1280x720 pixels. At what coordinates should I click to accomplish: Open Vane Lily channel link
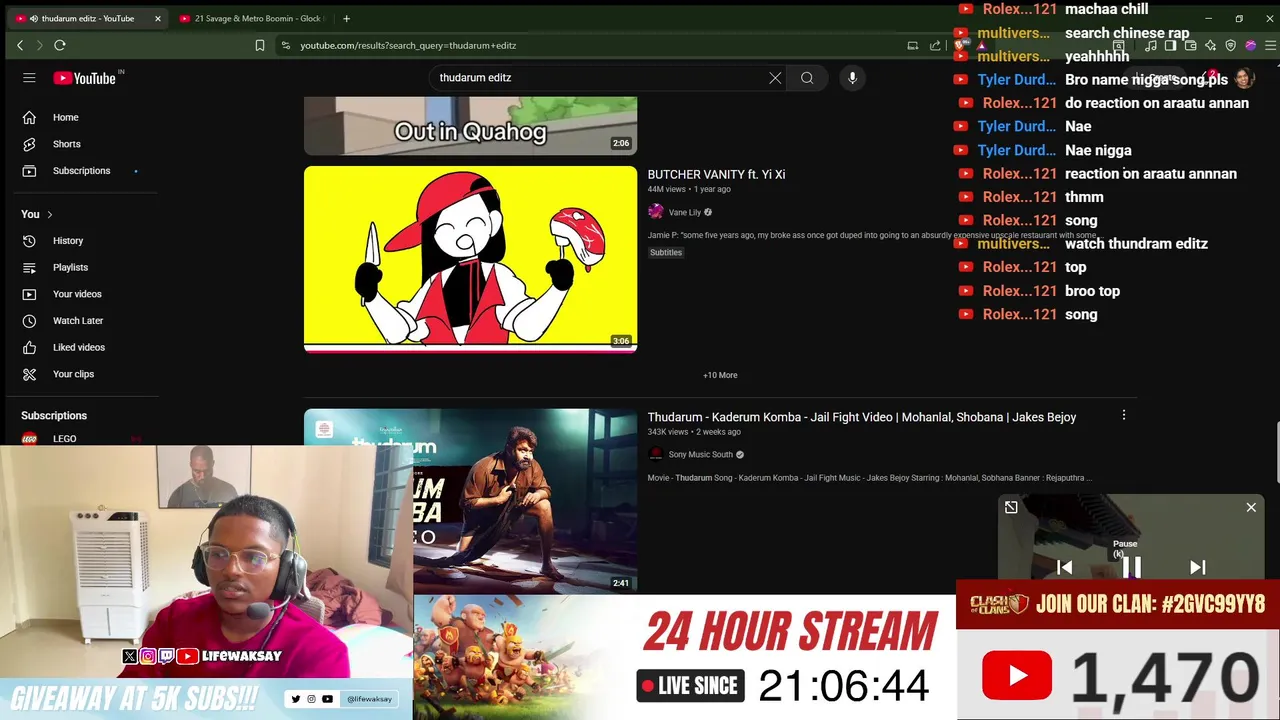(x=685, y=212)
